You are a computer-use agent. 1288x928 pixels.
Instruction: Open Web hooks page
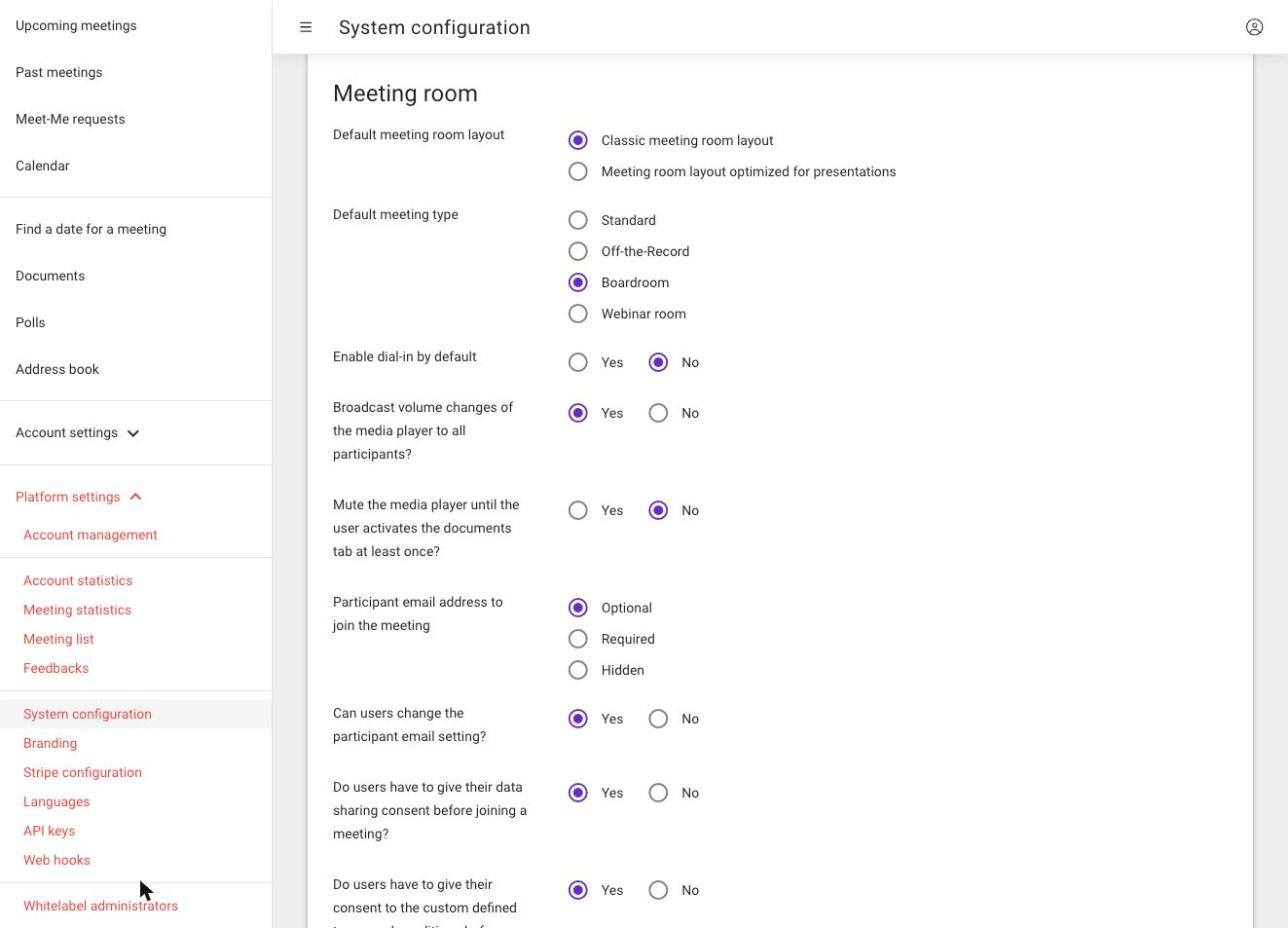(56, 860)
